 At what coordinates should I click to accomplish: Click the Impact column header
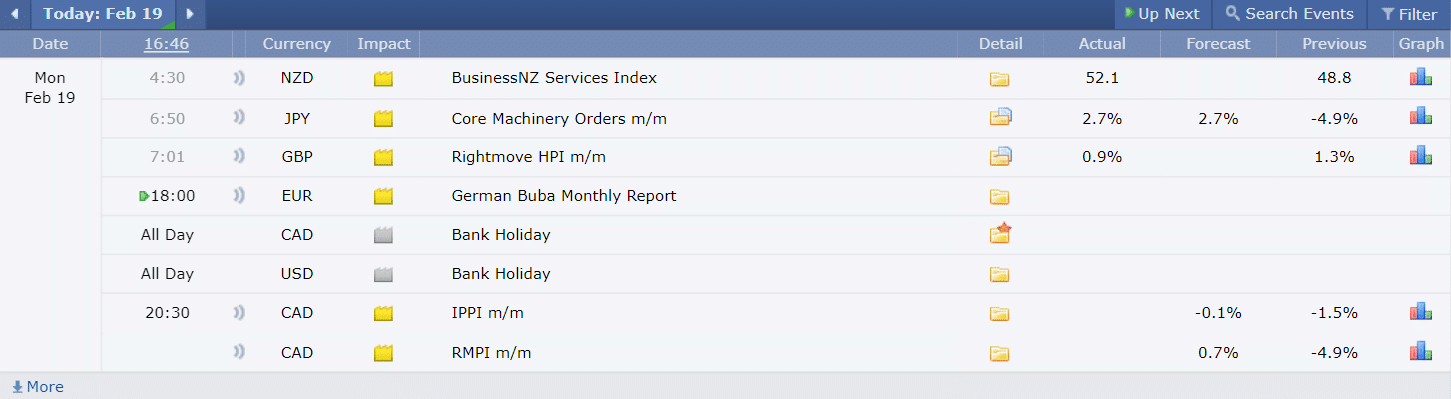tap(384, 44)
